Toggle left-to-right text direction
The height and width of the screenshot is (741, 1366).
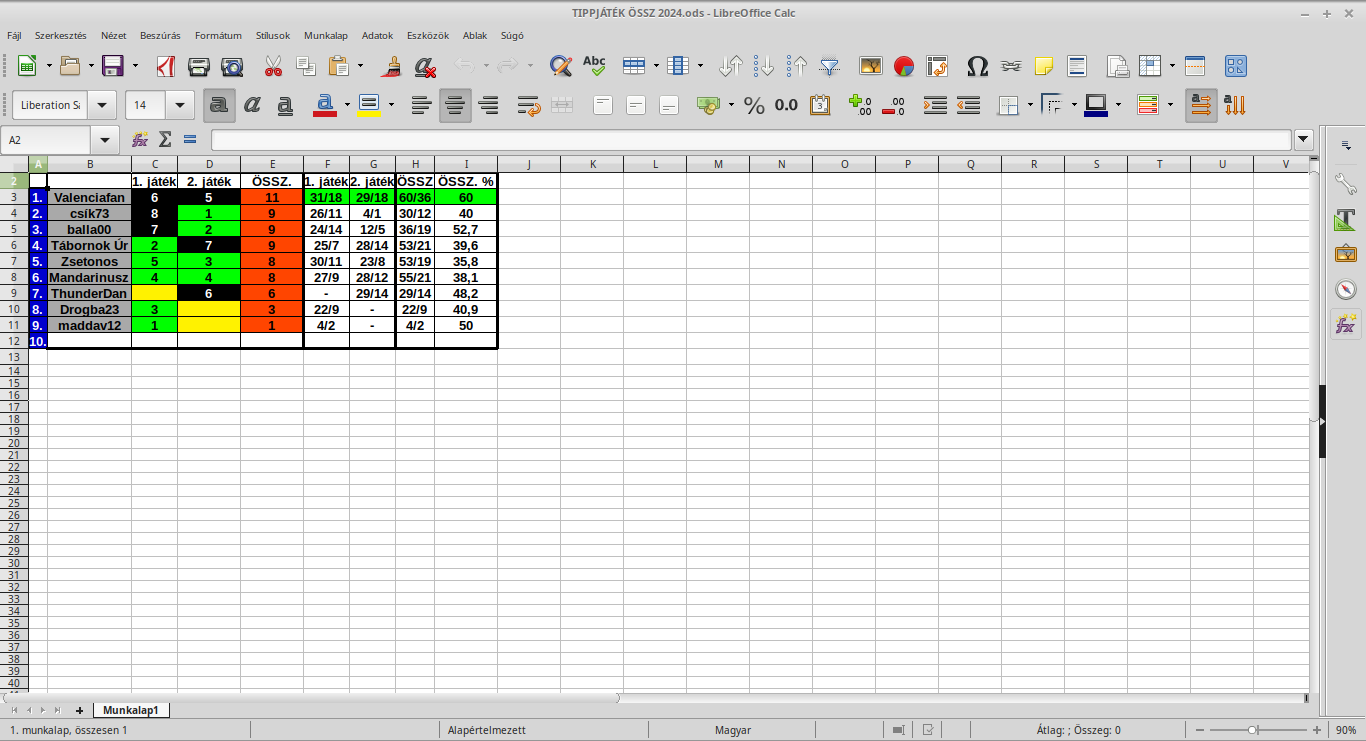[x=1202, y=105]
